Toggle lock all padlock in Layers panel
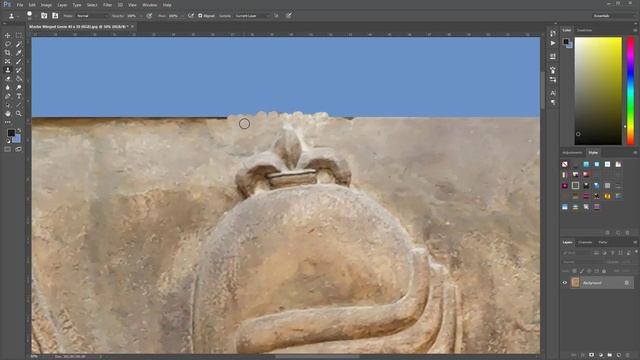The image size is (640, 360). pyautogui.click(x=604, y=271)
